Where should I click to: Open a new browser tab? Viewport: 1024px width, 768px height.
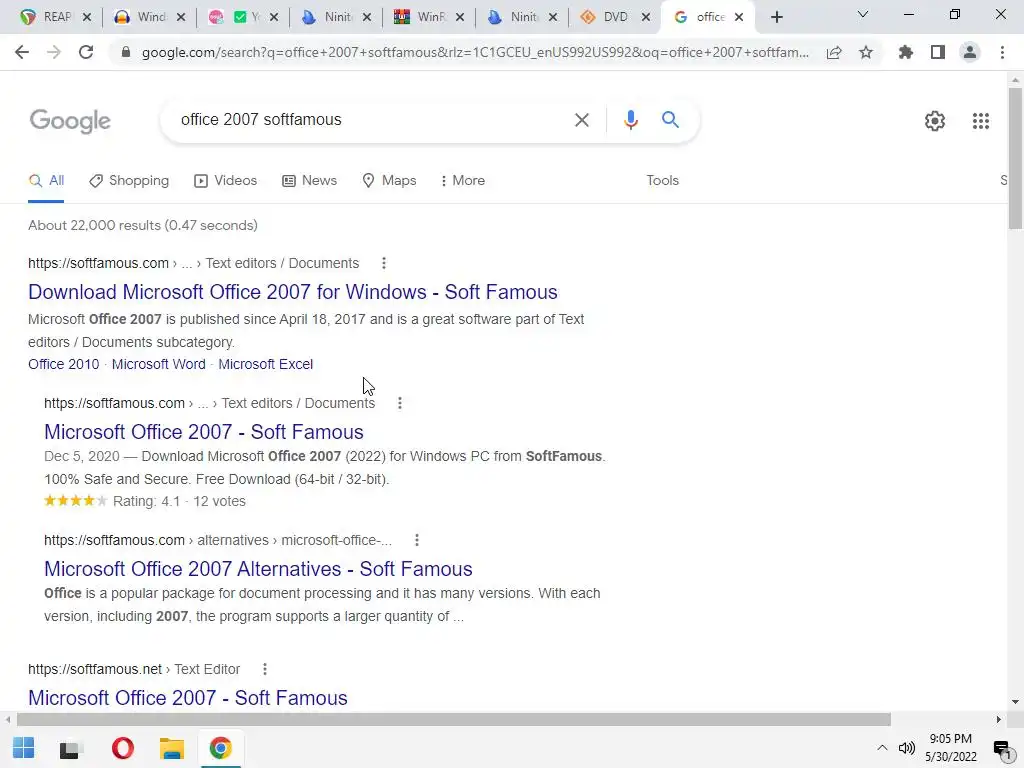pyautogui.click(x=776, y=17)
